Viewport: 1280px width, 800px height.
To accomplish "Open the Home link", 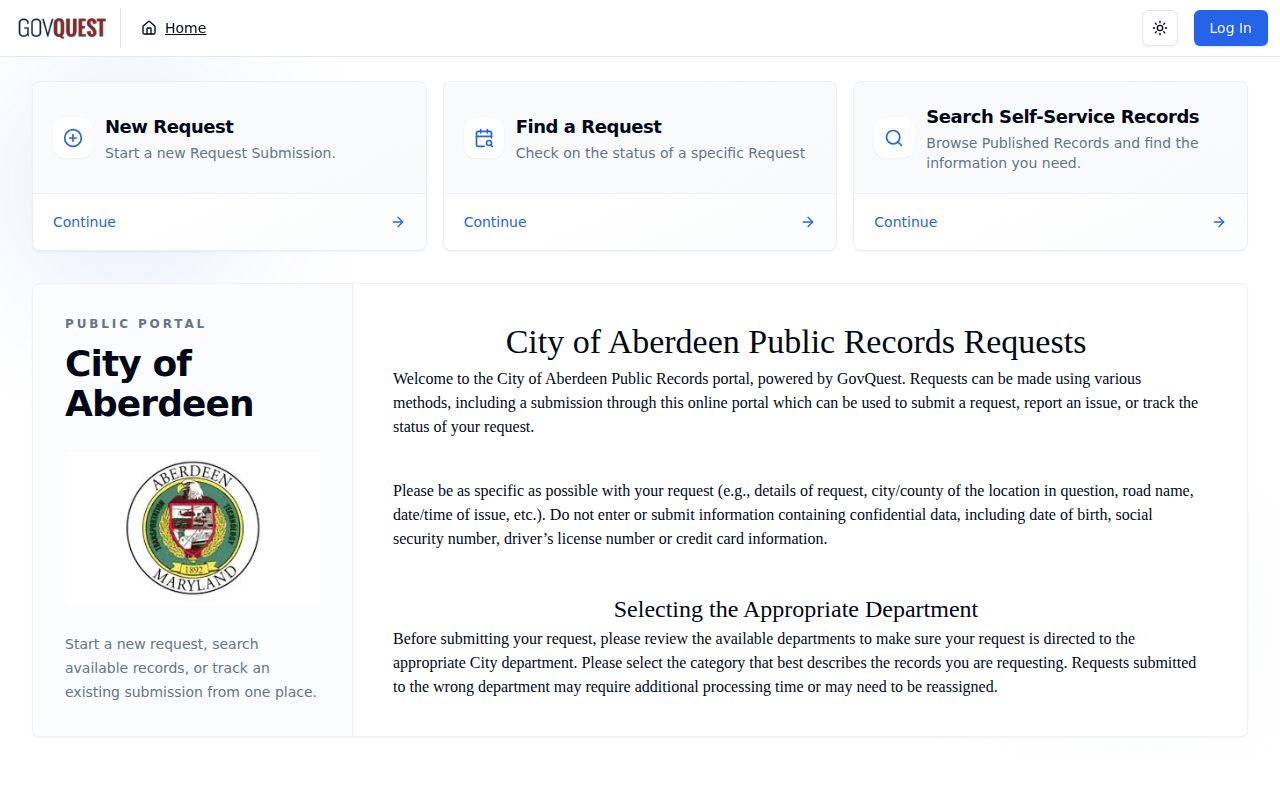I will (x=185, y=28).
